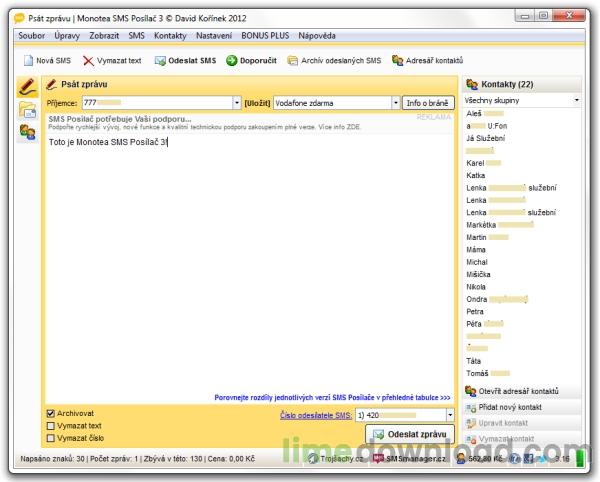Click the green Doporučit arrow icon
This screenshot has height=482, width=600.
232,60
